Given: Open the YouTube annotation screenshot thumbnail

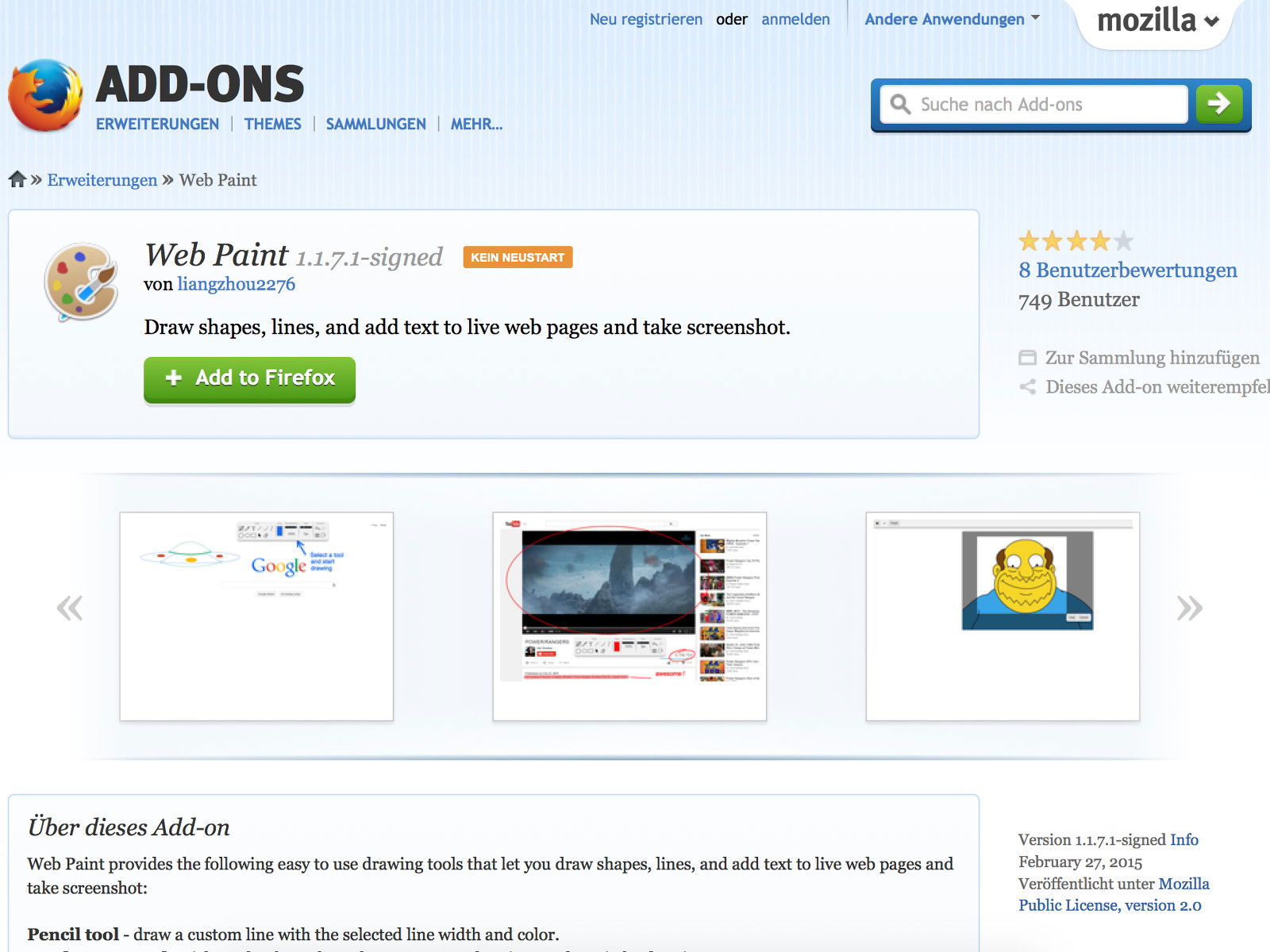Looking at the screenshot, I should pyautogui.click(x=629, y=616).
